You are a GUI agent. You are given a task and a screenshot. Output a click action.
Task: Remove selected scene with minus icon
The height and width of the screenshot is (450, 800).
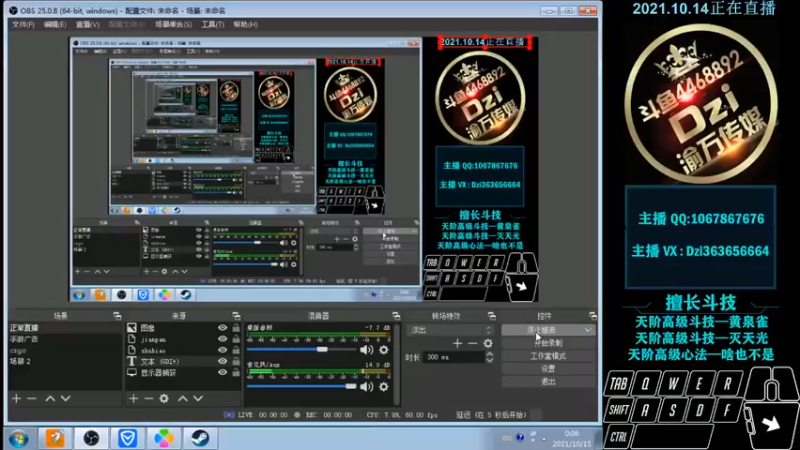[x=32, y=398]
